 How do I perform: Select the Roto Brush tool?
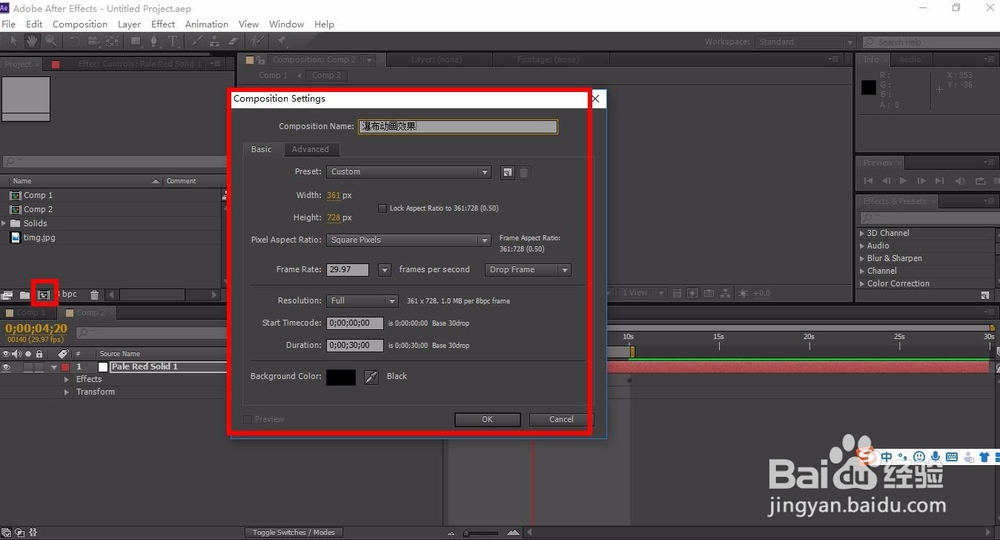tap(256, 41)
